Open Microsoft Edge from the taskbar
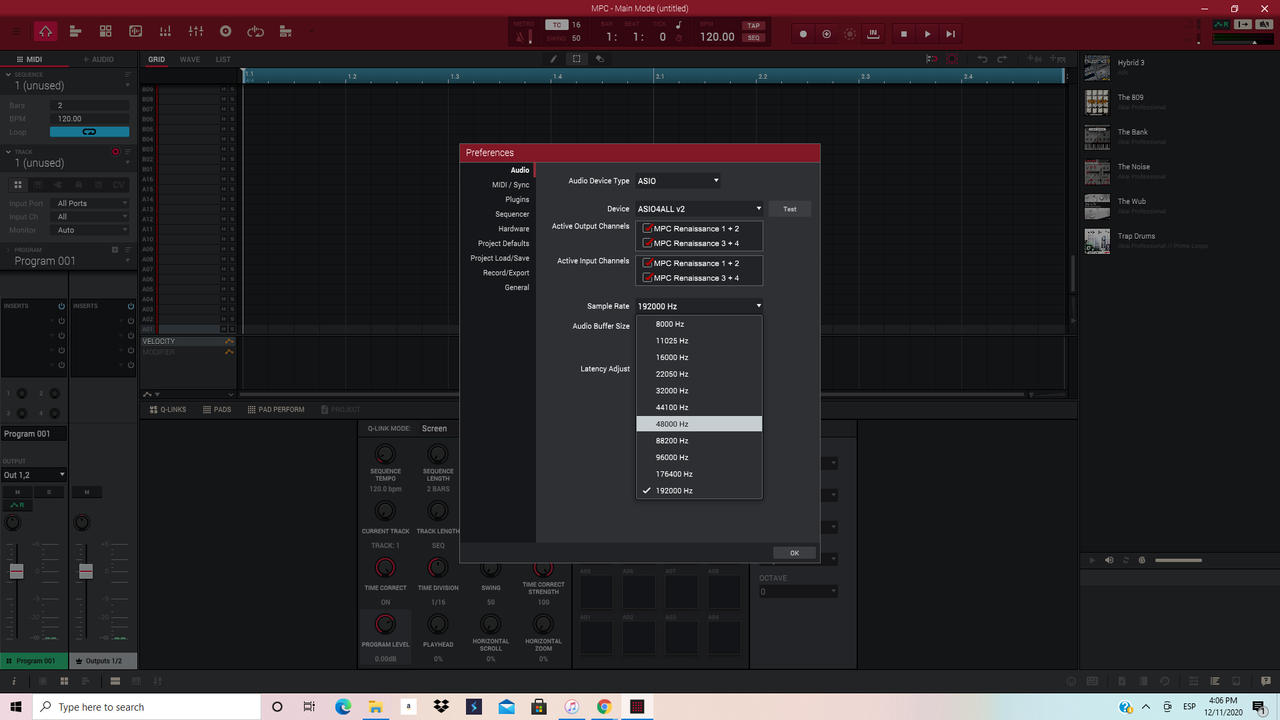 (343, 706)
